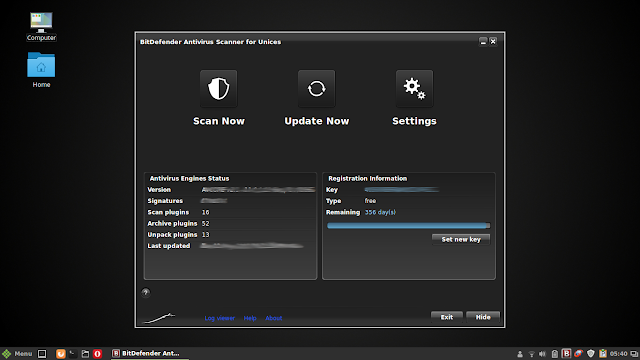Click the Update Now label
Screen dimensions: 640x360
click(x=317, y=121)
